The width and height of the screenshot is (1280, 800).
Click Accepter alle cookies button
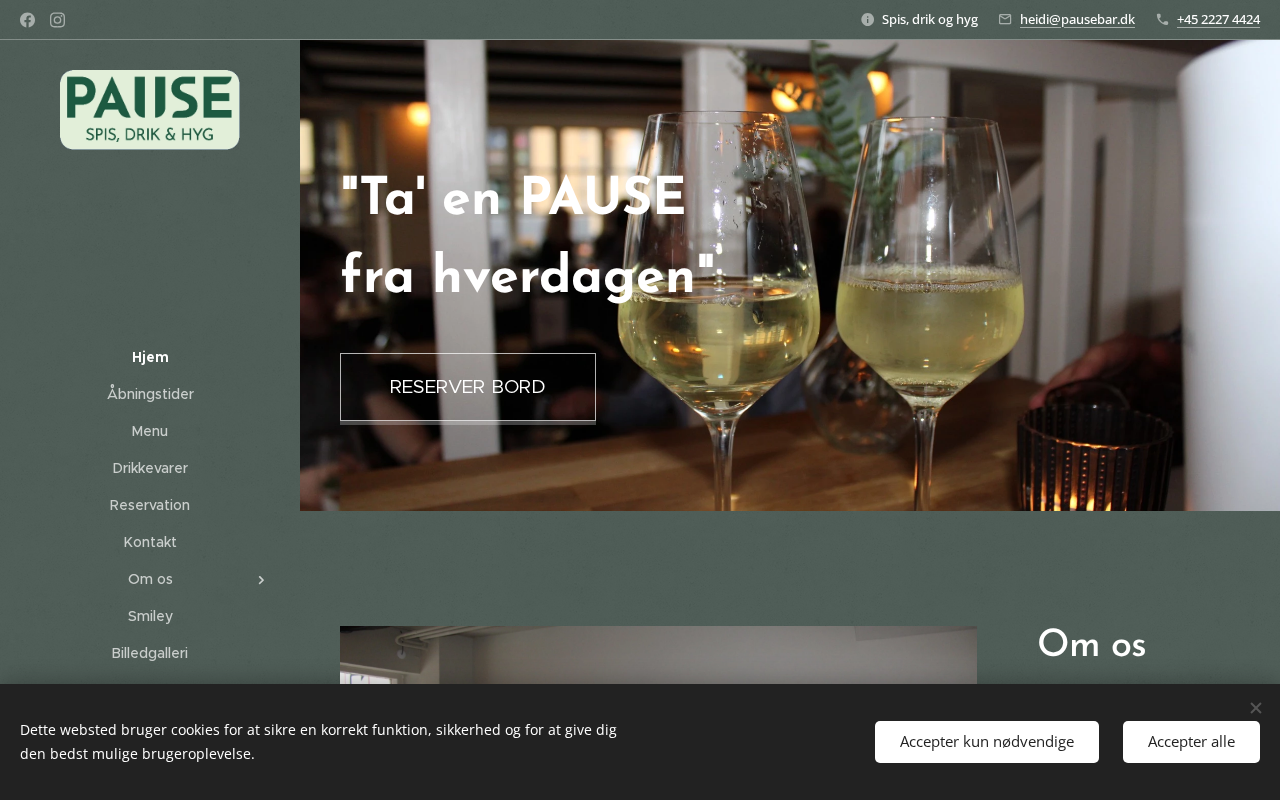coord(1191,742)
